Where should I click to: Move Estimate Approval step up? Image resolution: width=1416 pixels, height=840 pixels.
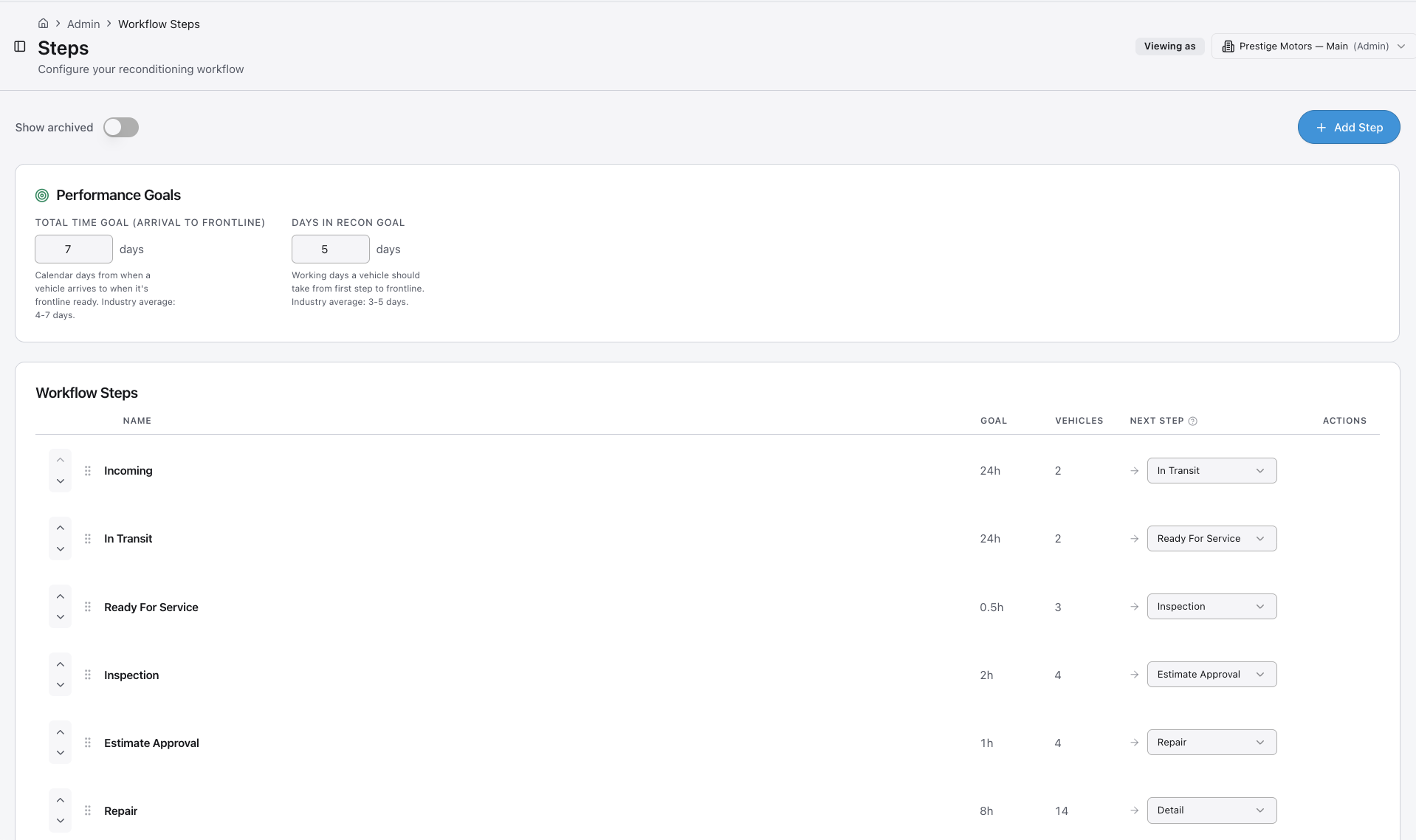(x=61, y=732)
